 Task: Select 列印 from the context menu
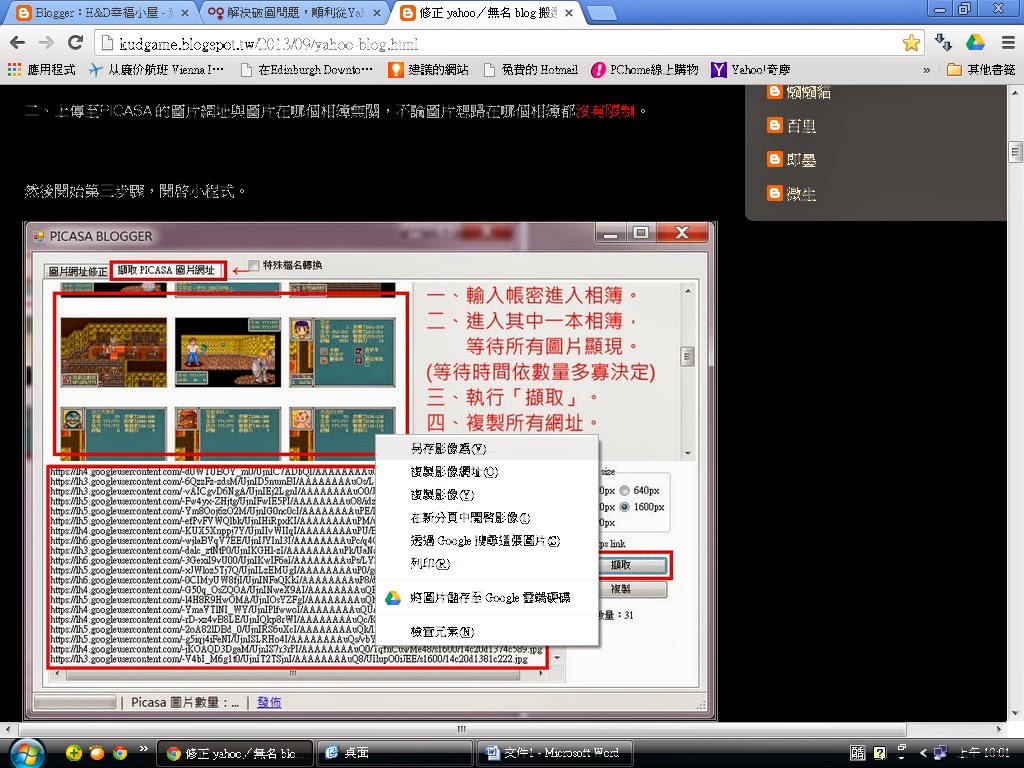[x=487, y=564]
